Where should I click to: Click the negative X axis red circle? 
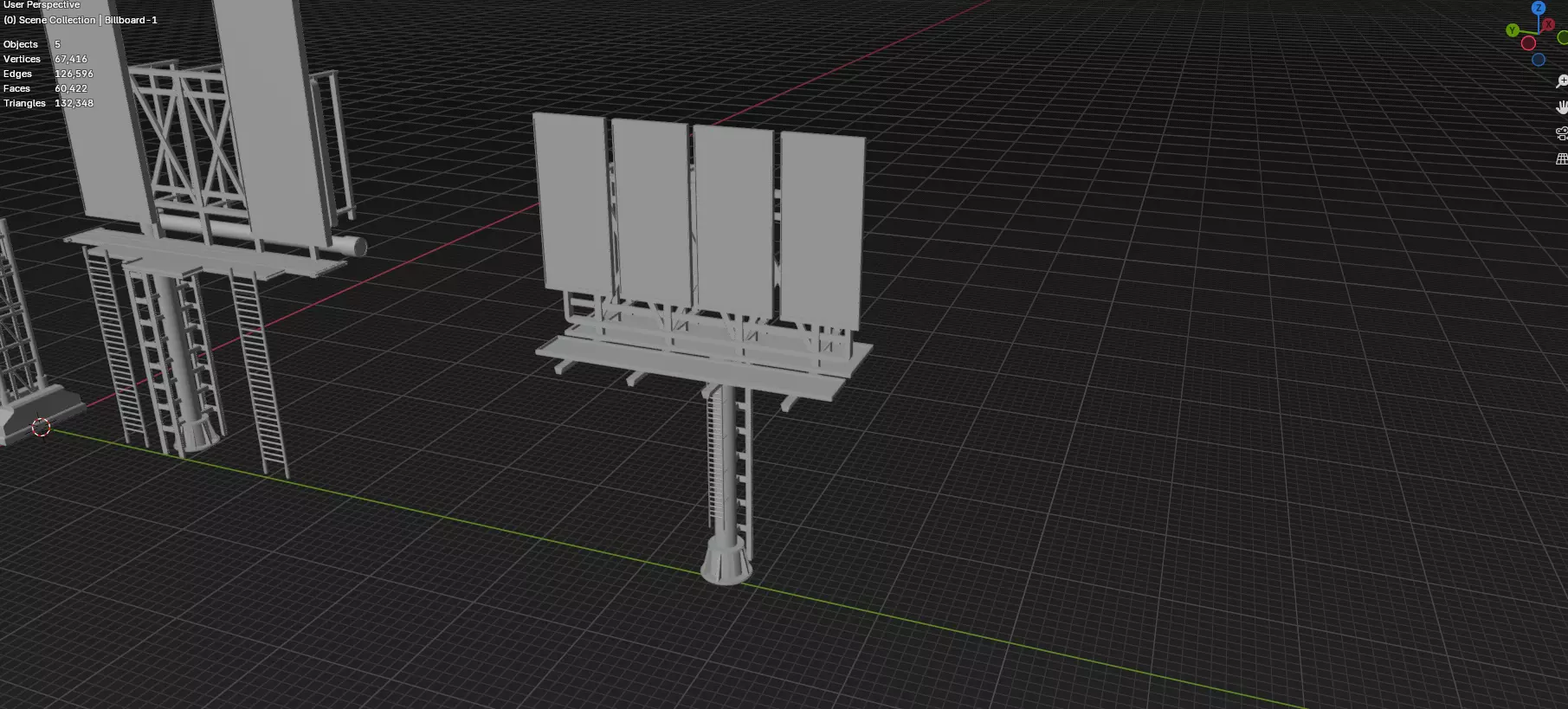(x=1528, y=43)
